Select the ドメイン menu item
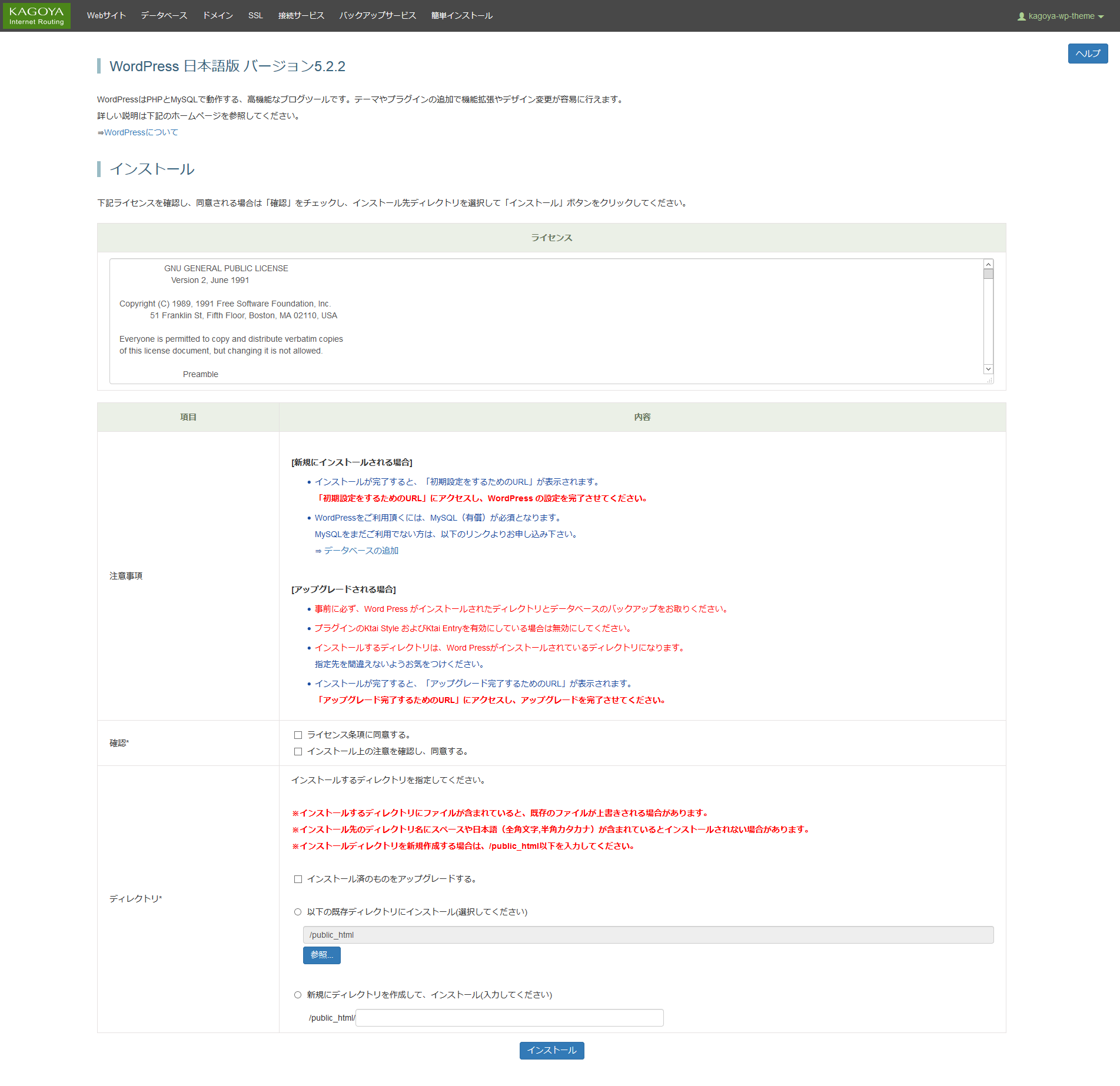 point(218,15)
